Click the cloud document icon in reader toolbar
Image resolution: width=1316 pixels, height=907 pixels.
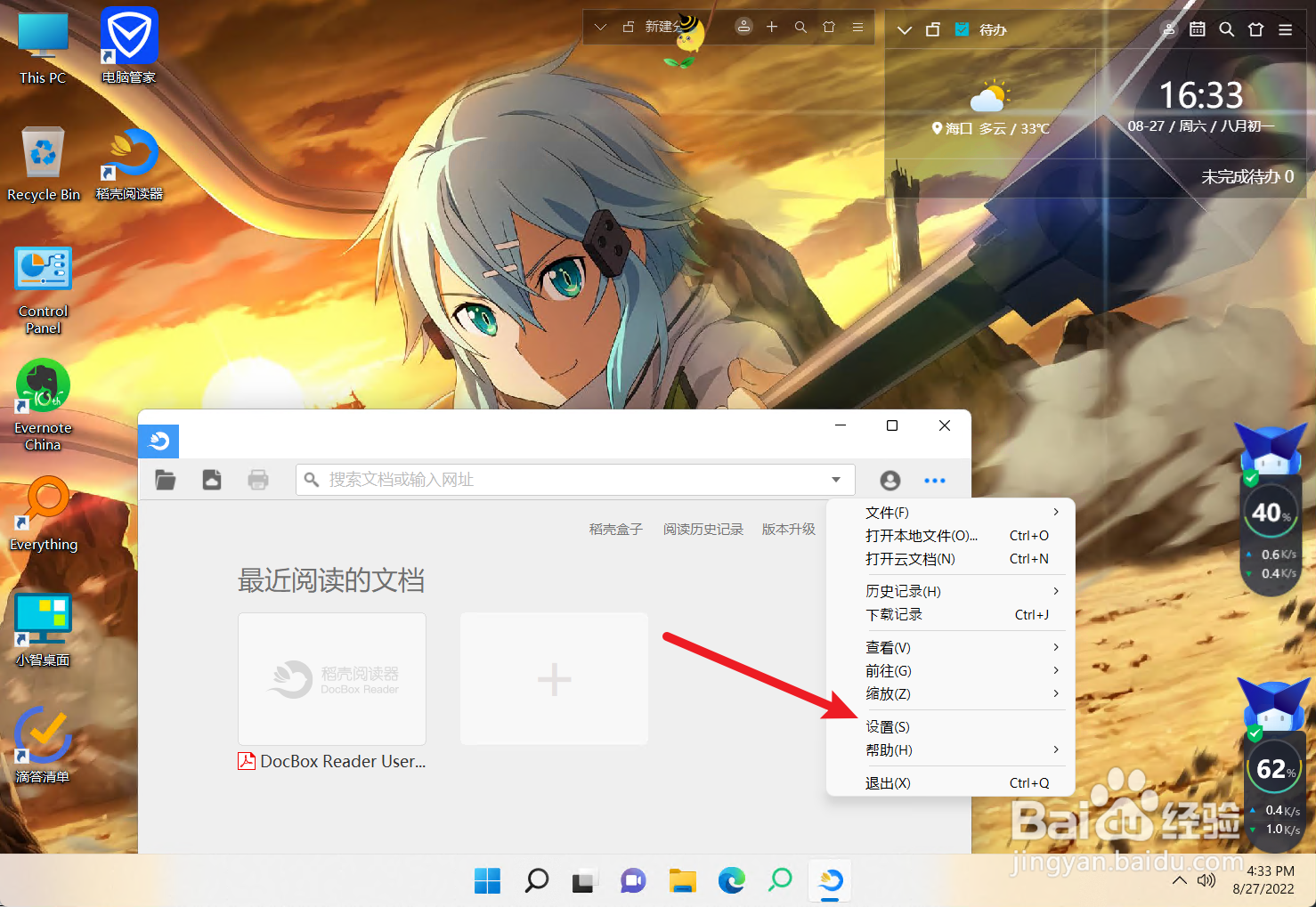pyautogui.click(x=212, y=480)
